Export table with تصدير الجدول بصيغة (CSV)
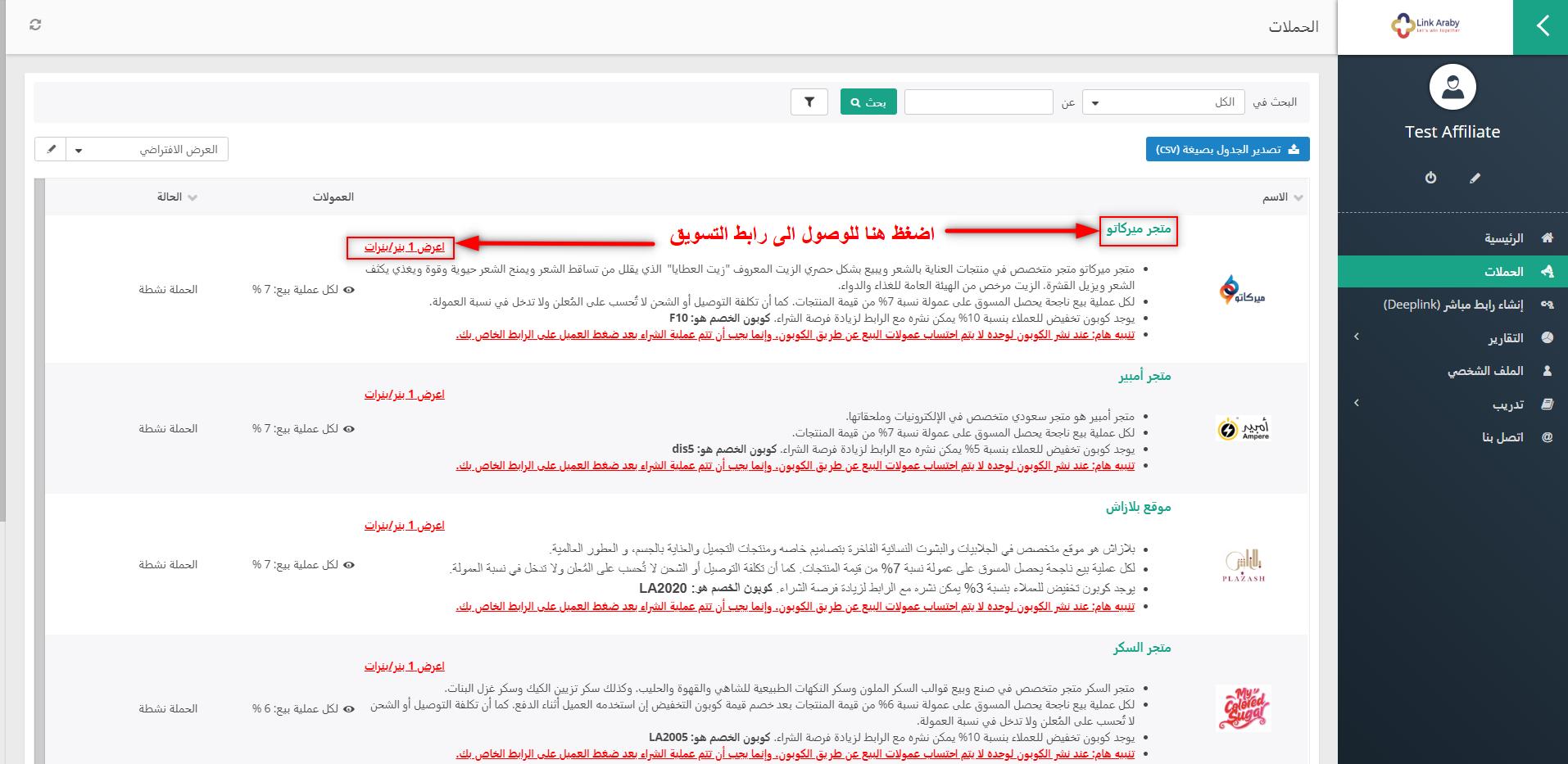The image size is (1568, 764). point(1227,150)
